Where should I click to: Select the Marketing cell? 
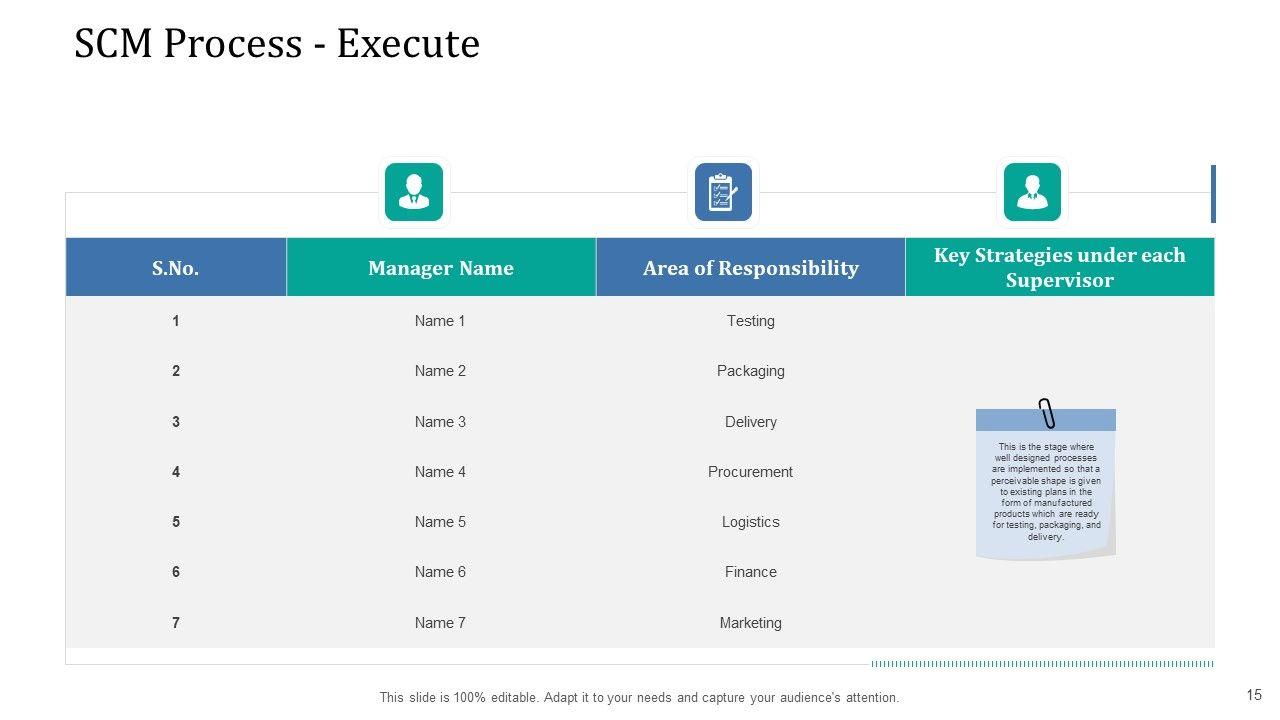tap(750, 623)
